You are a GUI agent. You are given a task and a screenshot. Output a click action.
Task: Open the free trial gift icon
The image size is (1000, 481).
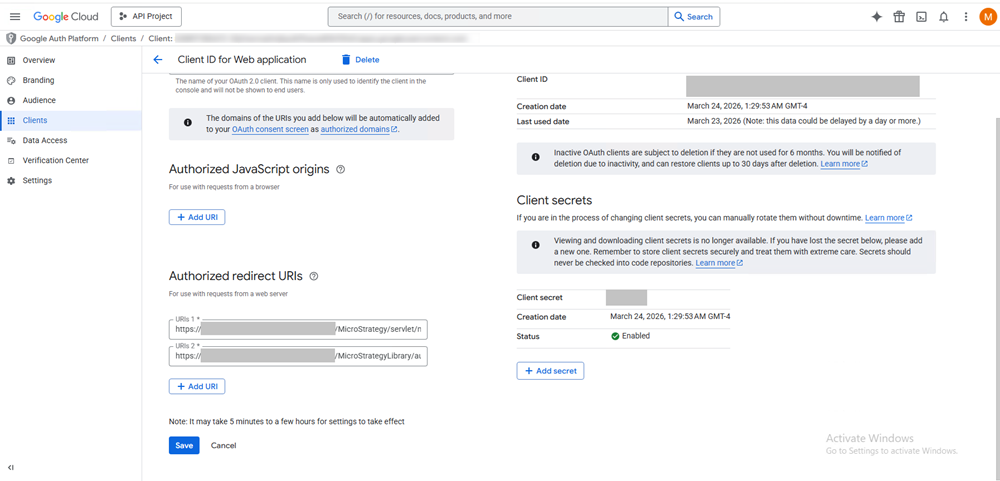tap(899, 17)
